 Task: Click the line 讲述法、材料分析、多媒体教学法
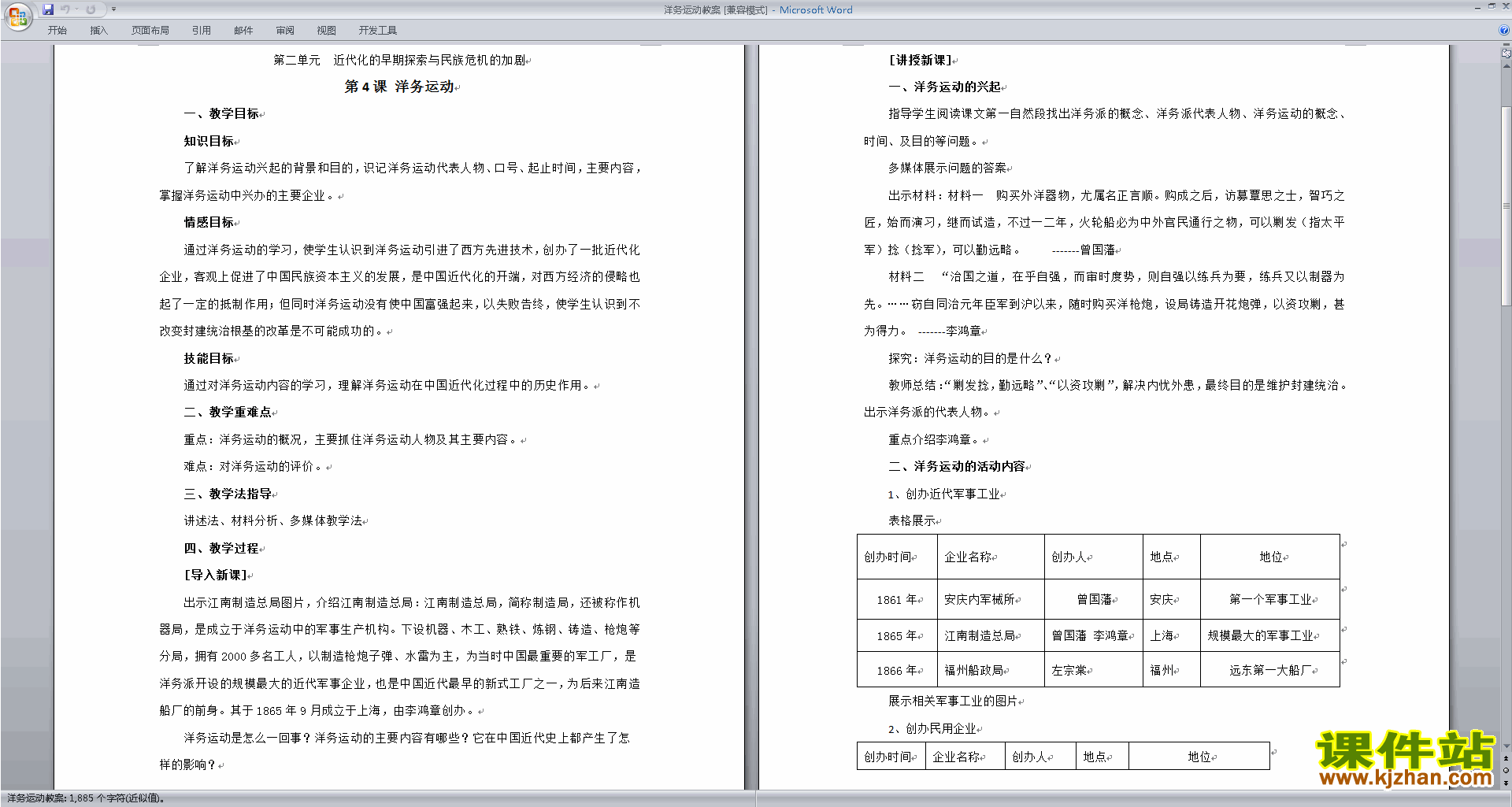(x=273, y=520)
